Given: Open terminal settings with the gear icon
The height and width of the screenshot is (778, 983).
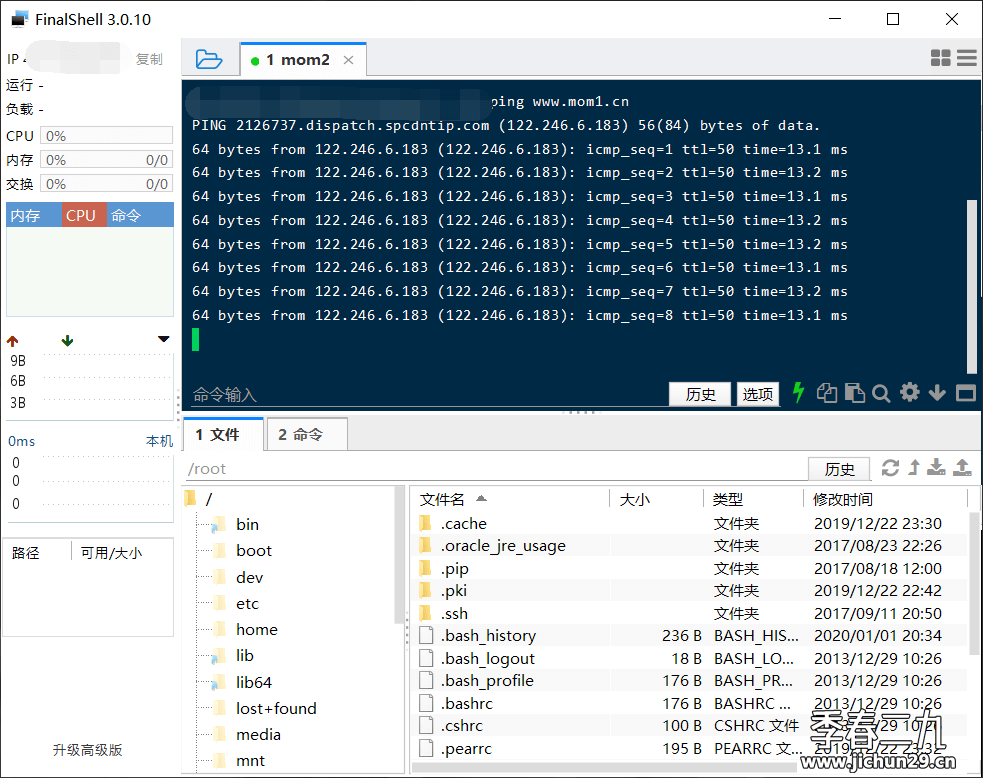Looking at the screenshot, I should [909, 392].
